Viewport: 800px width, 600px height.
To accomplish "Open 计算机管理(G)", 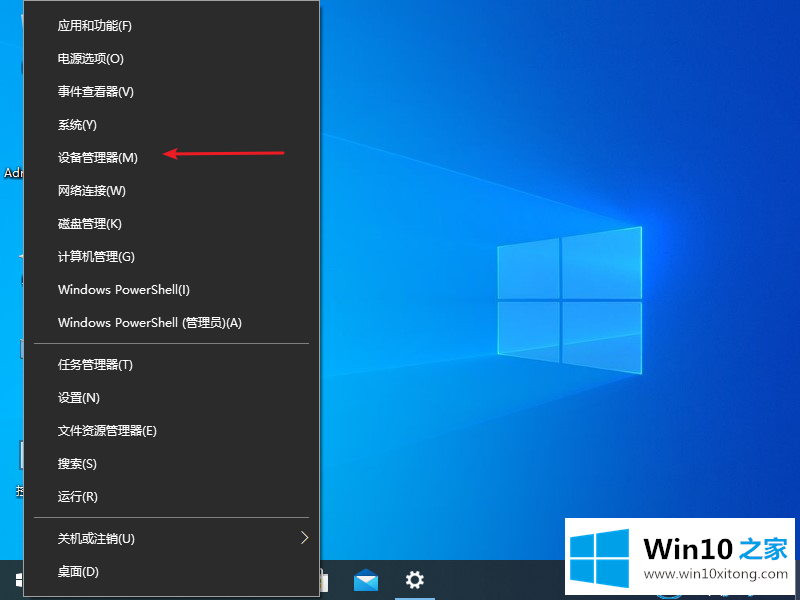I will pyautogui.click(x=96, y=257).
